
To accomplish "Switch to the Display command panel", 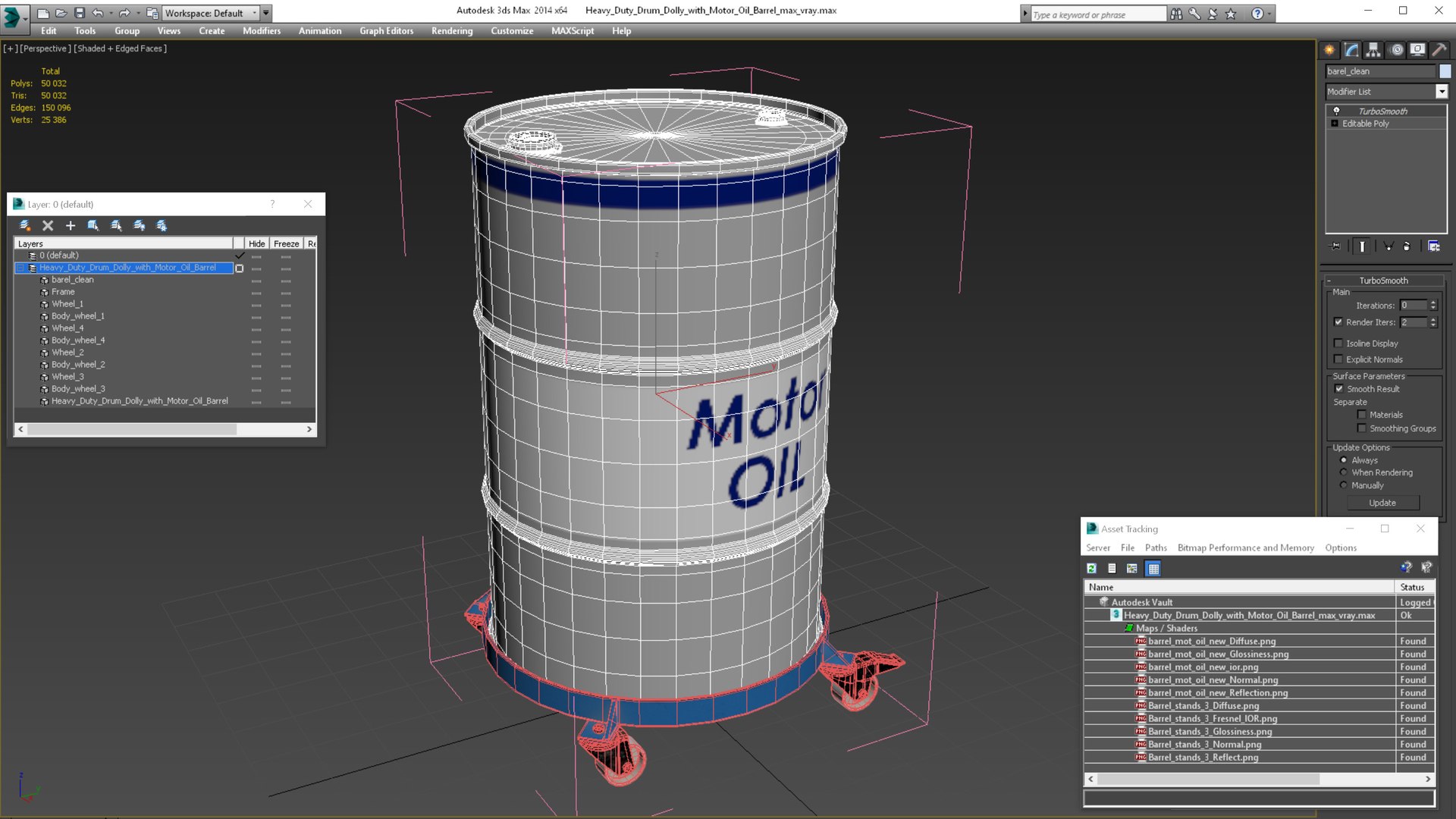I will click(1417, 50).
